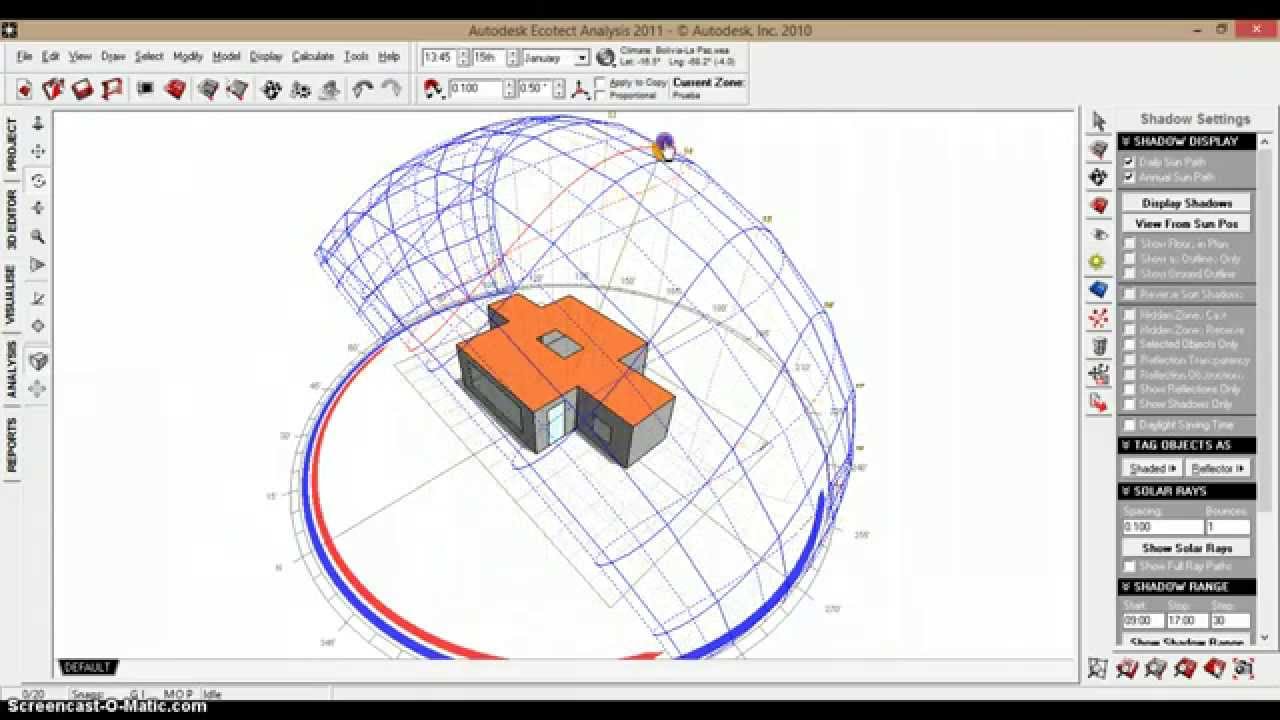Screen dimensions: 1280x720
Task: Open the eye visibility panel icon
Action: pos(1099,234)
